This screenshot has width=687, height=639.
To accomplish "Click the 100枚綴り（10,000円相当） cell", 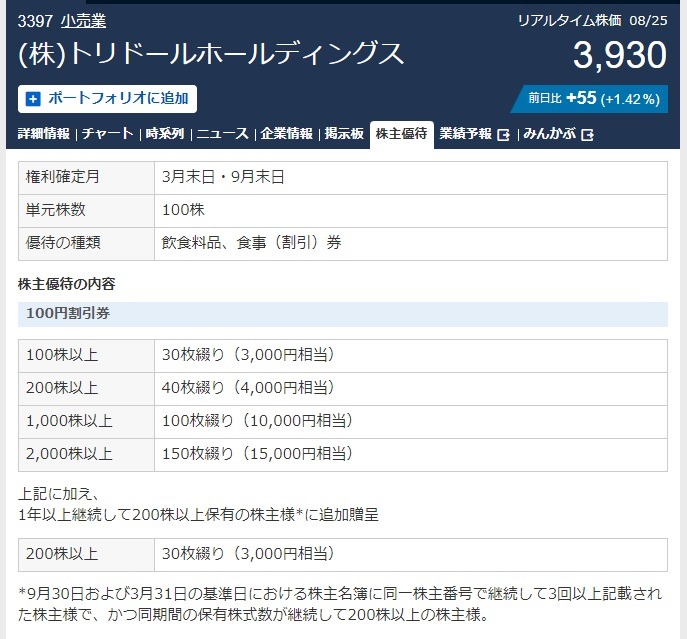I will click(x=411, y=422).
